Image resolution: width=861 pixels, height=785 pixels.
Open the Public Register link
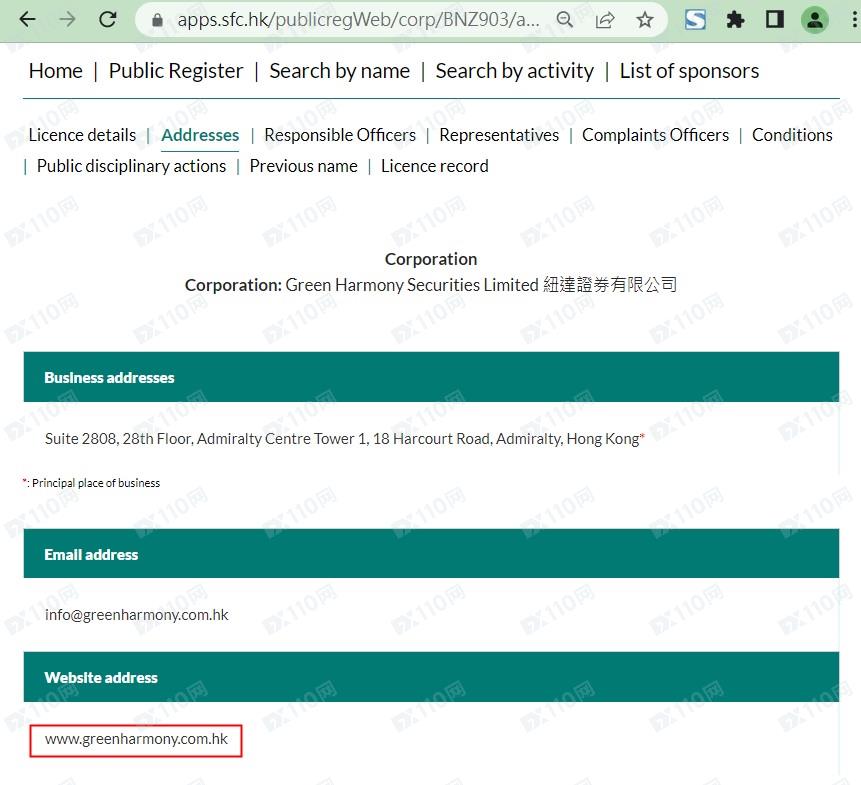click(x=176, y=71)
